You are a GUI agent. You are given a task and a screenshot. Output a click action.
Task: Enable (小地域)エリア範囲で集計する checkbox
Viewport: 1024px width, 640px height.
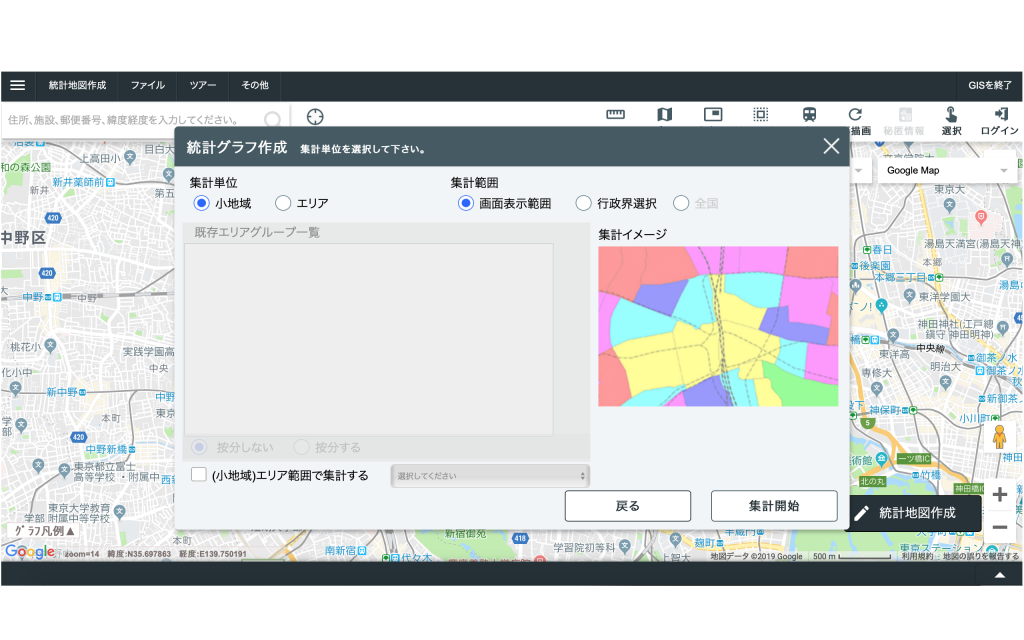click(197, 474)
